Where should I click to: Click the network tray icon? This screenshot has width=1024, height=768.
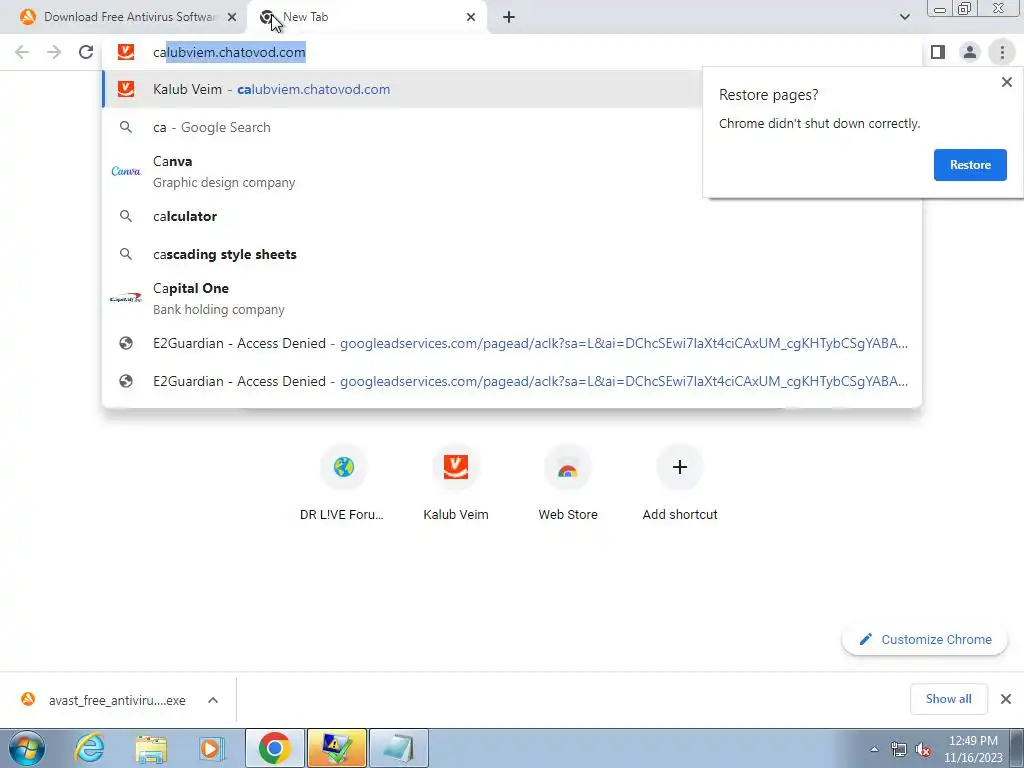tap(899, 749)
